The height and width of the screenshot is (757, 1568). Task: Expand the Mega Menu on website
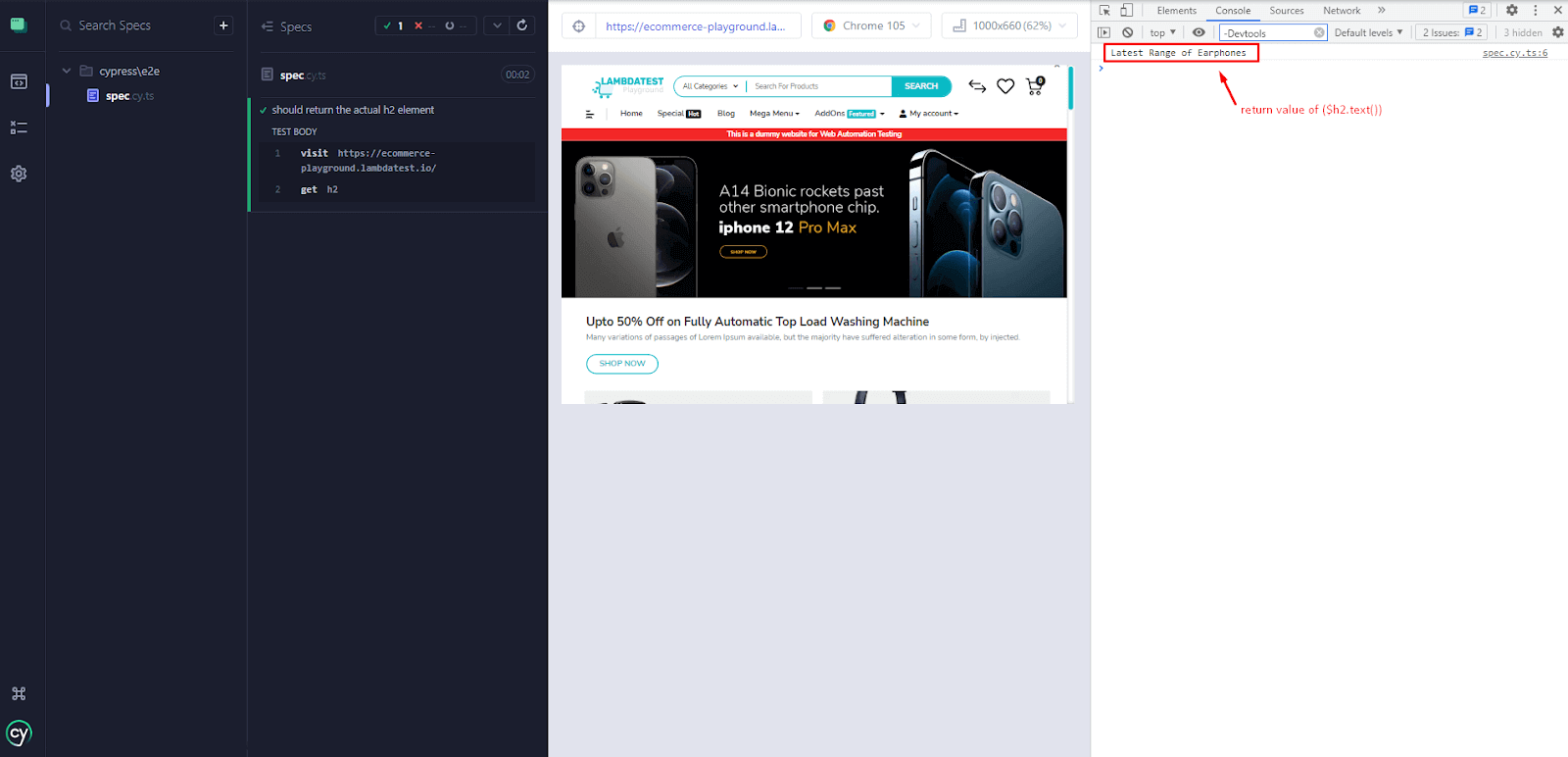(775, 114)
